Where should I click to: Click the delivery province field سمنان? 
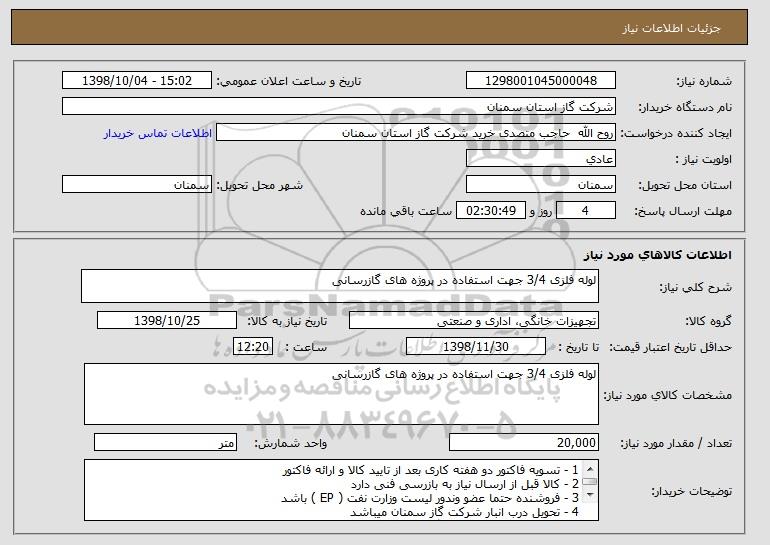[541, 185]
